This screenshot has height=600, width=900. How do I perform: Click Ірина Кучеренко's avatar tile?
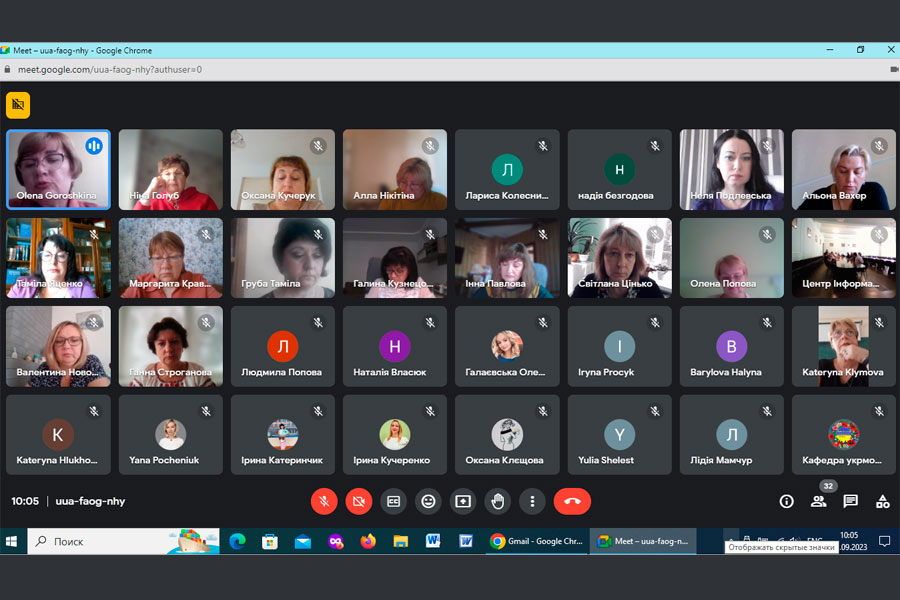(x=395, y=435)
